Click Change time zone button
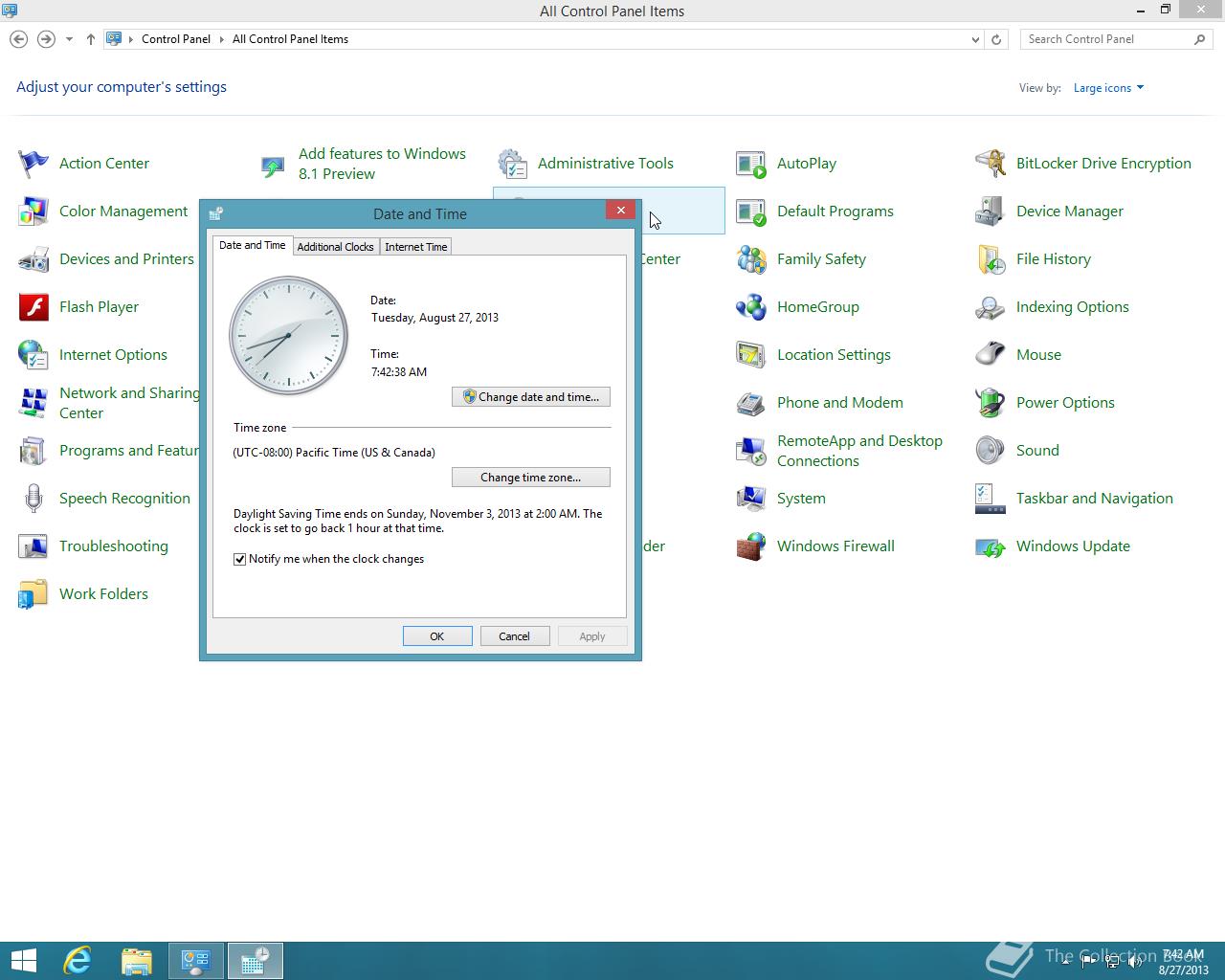This screenshot has width=1225, height=980. 531,478
